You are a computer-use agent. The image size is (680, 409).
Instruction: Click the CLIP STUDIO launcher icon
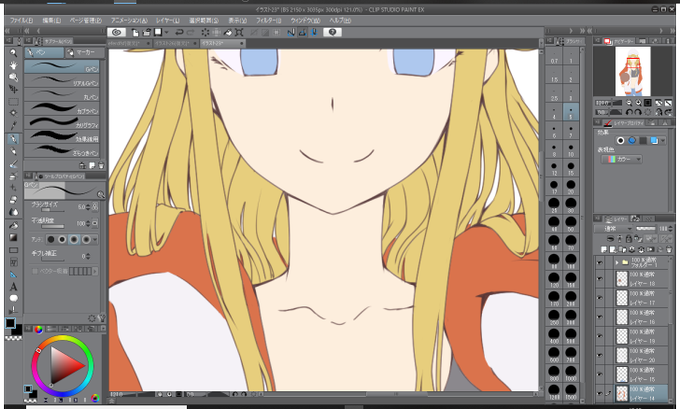pyautogui.click(x=116, y=32)
